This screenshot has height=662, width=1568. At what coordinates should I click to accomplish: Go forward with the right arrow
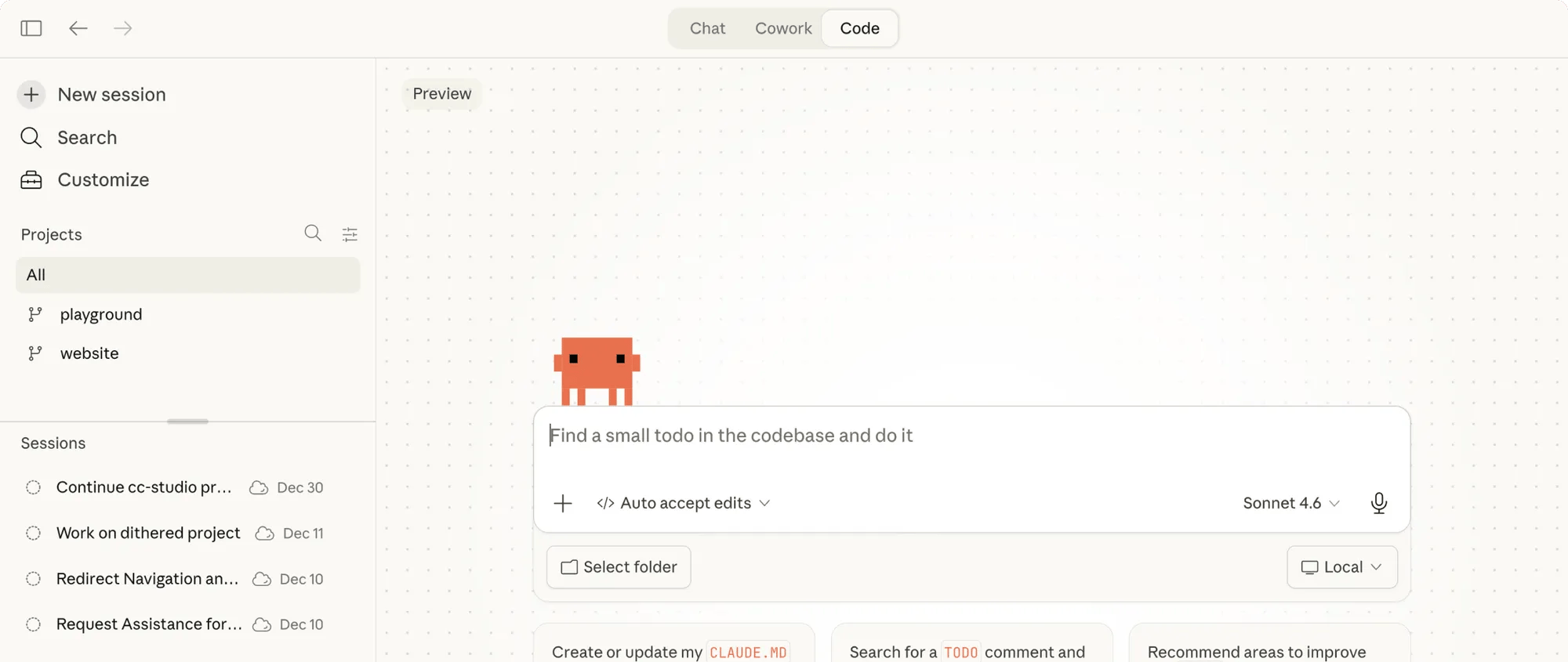tap(122, 28)
